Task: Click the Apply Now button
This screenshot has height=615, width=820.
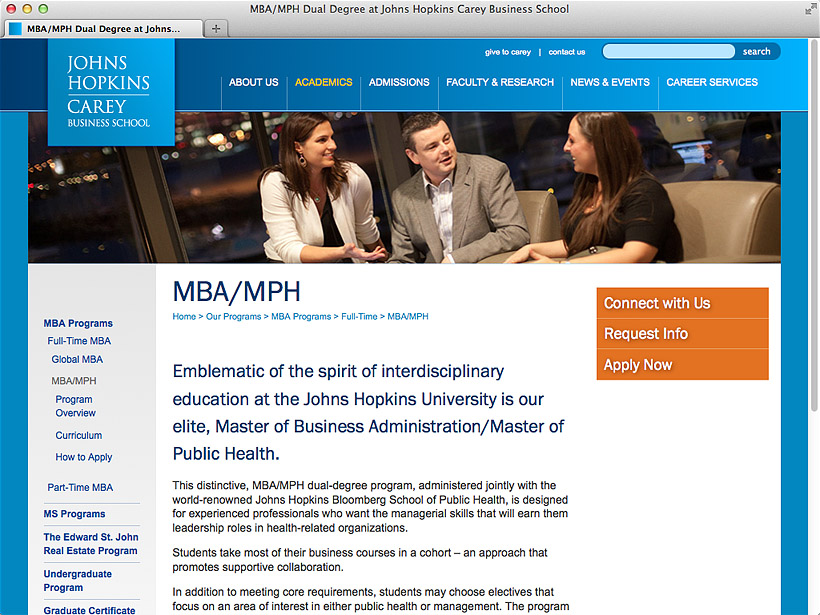Action: click(682, 365)
